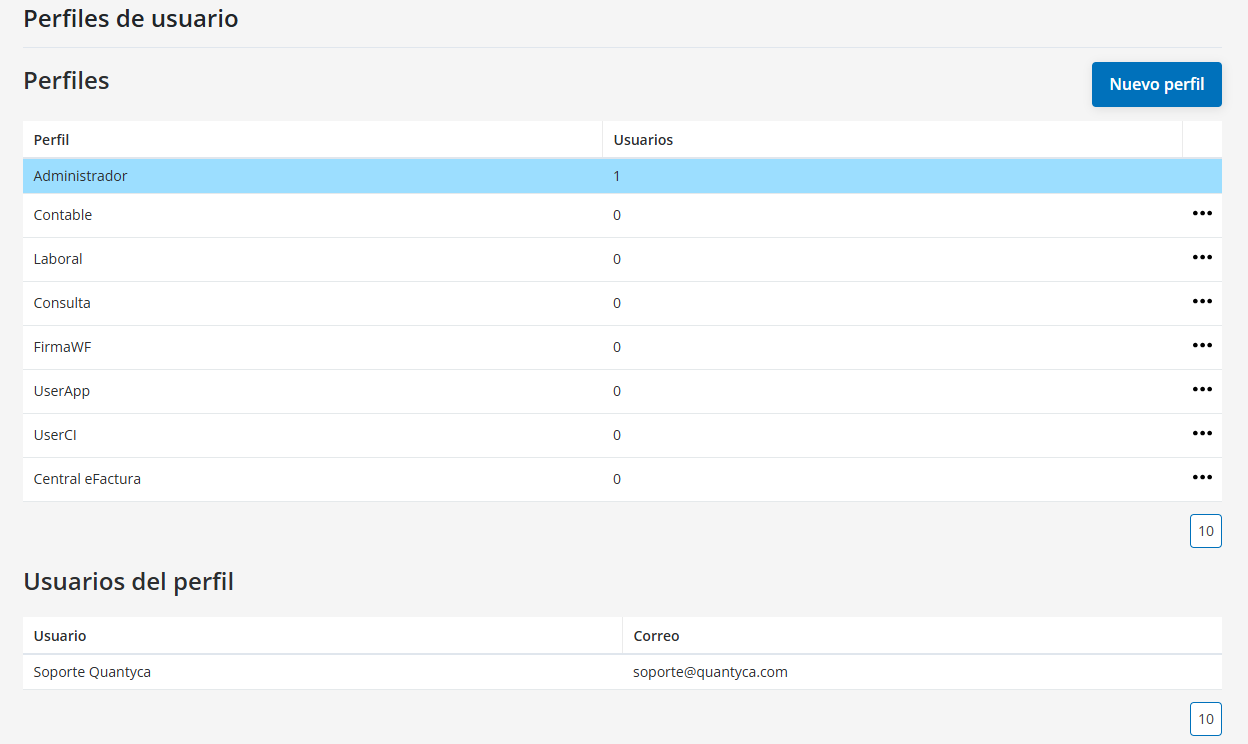Screen dimensions: 1248x744
Task: Click the user count 0 for Laboral
Action: (x=617, y=259)
